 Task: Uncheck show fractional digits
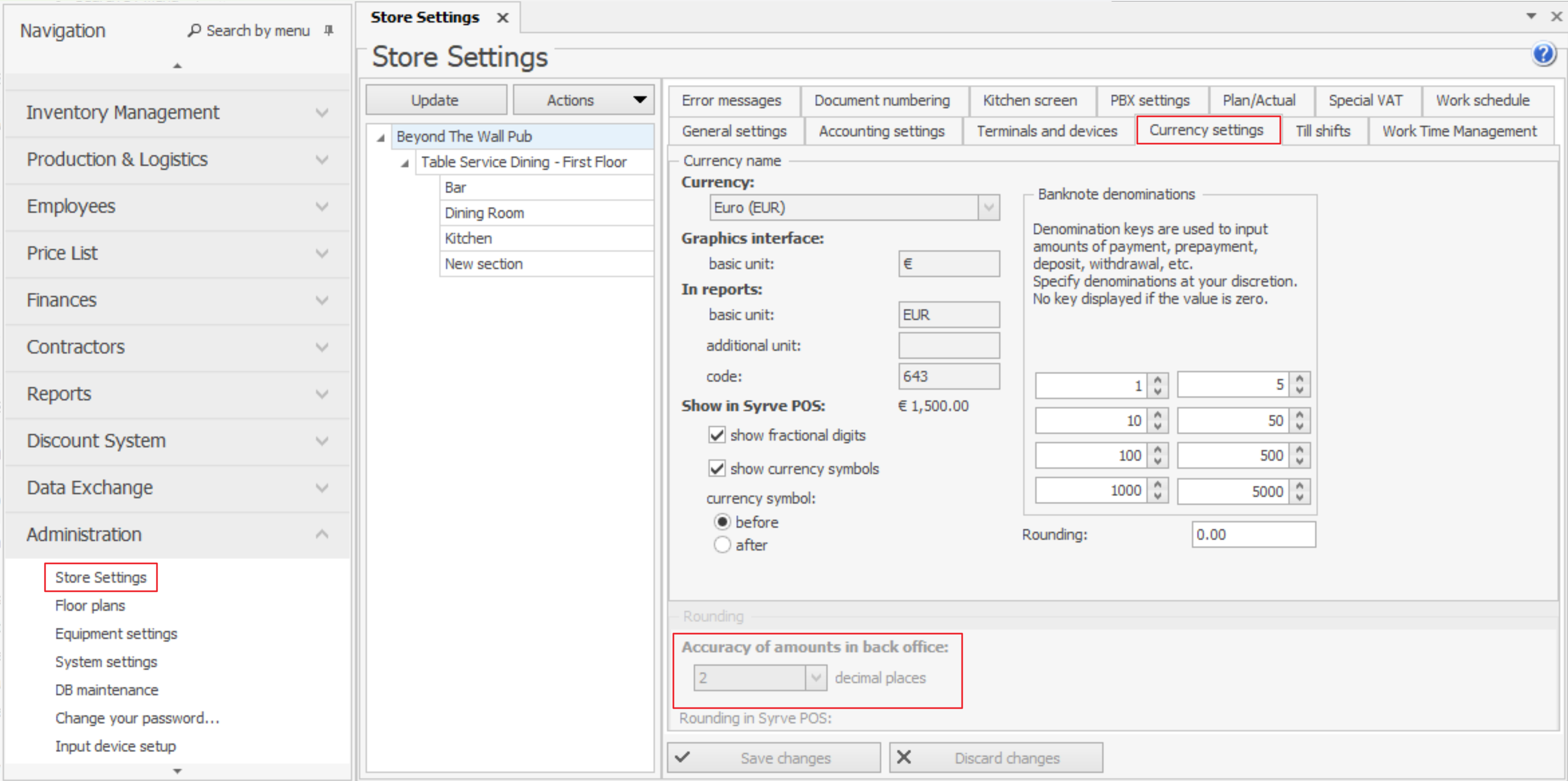click(x=716, y=435)
